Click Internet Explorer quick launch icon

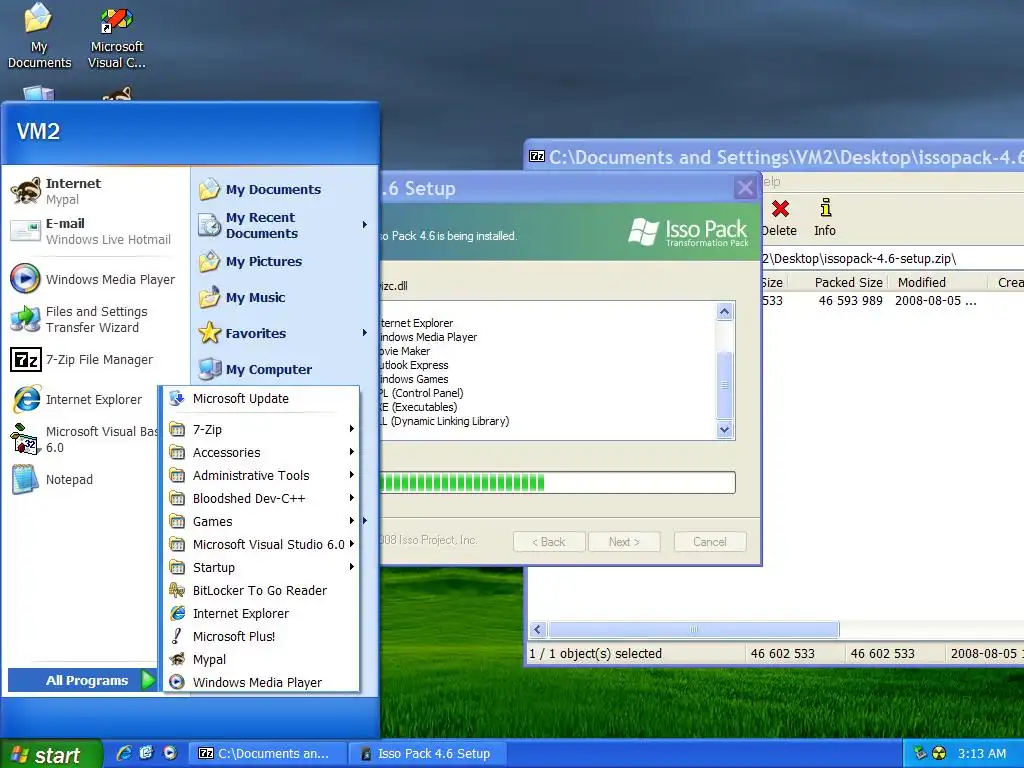(x=123, y=753)
